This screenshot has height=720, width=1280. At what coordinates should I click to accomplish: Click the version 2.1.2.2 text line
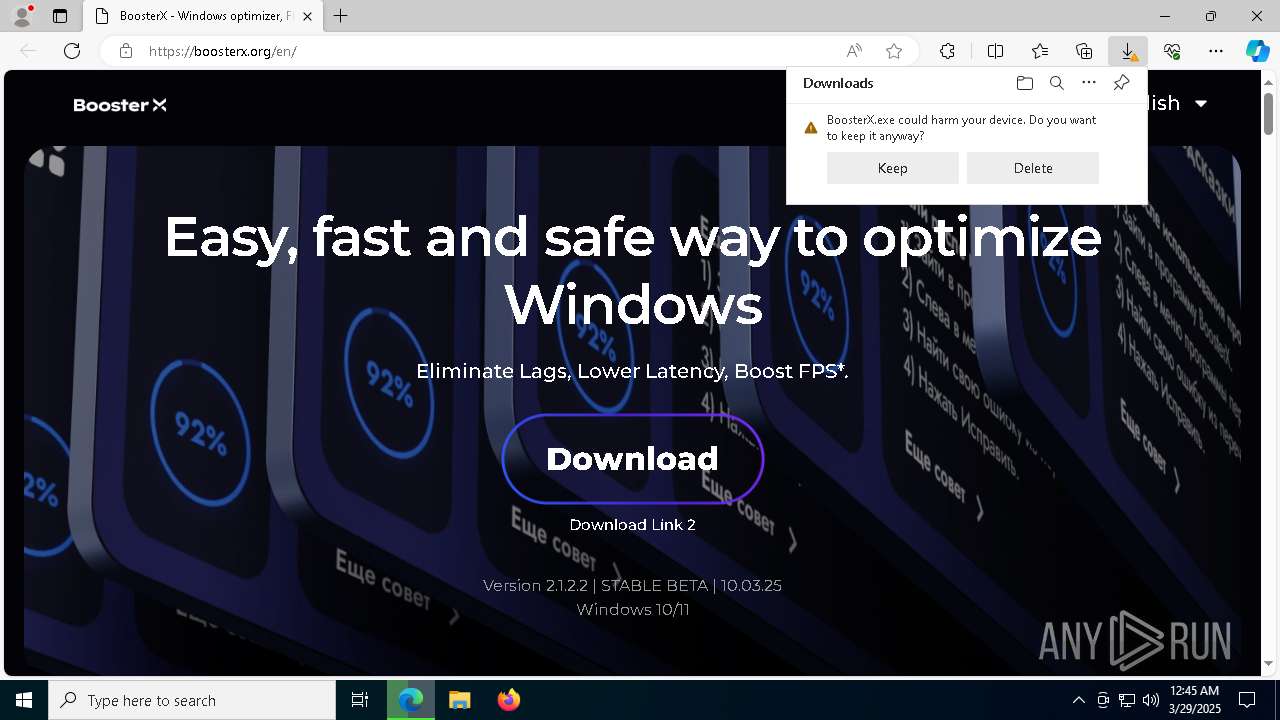point(632,585)
